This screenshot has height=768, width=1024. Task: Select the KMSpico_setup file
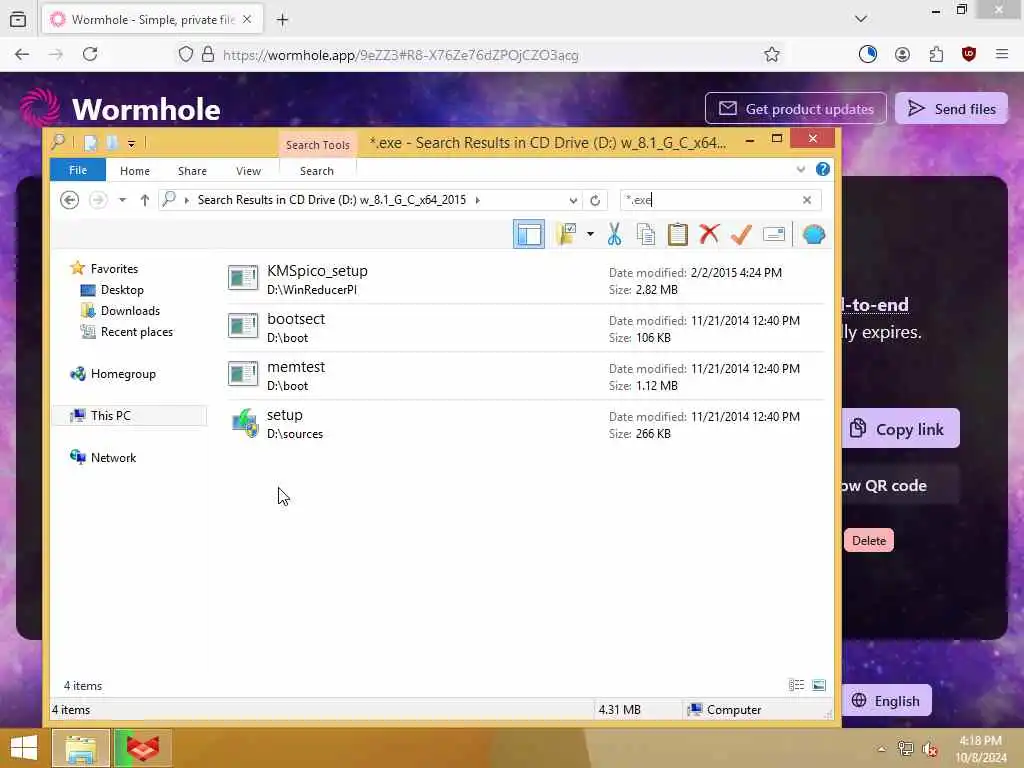point(526,280)
